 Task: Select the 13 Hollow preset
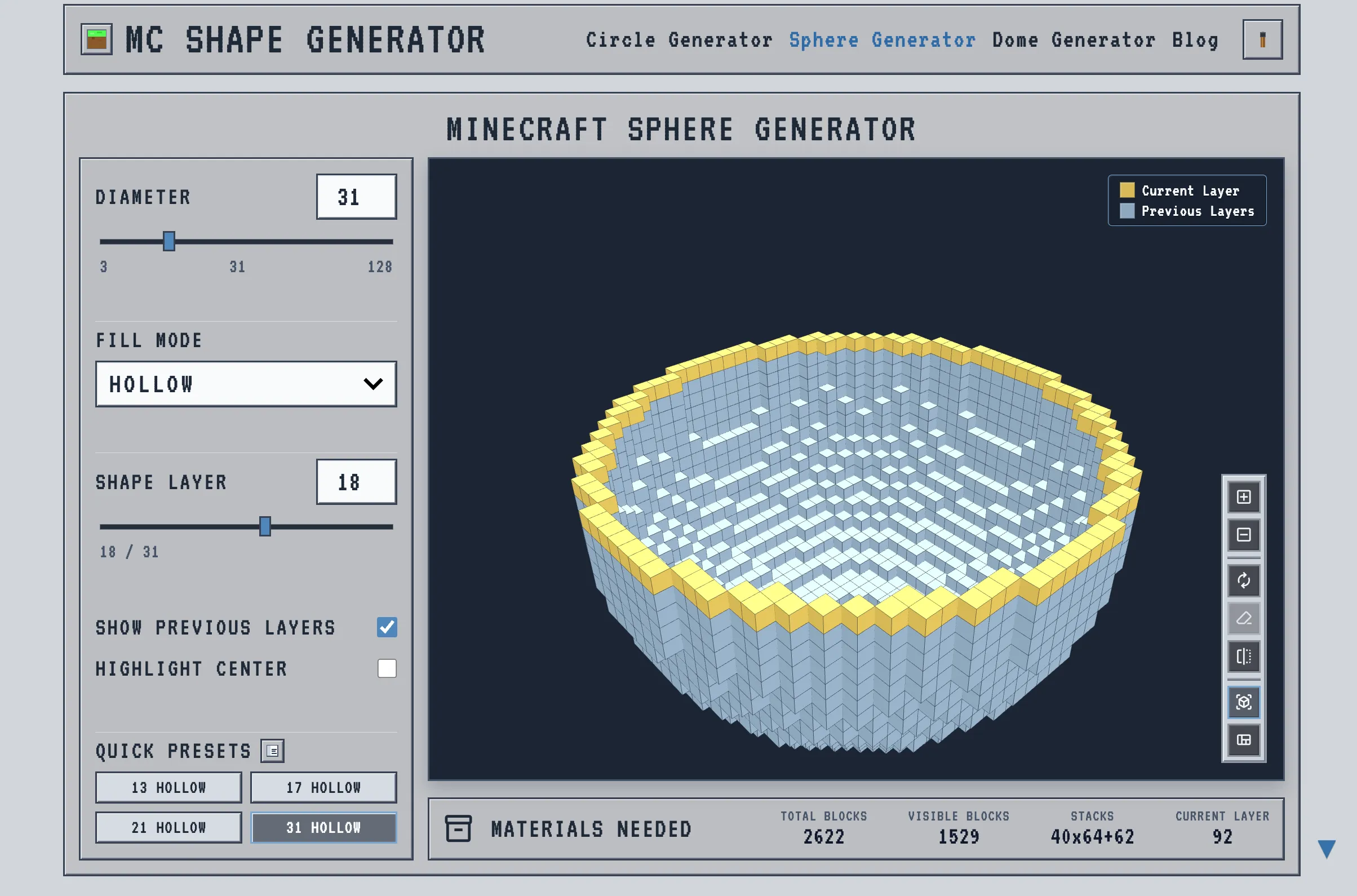point(168,787)
